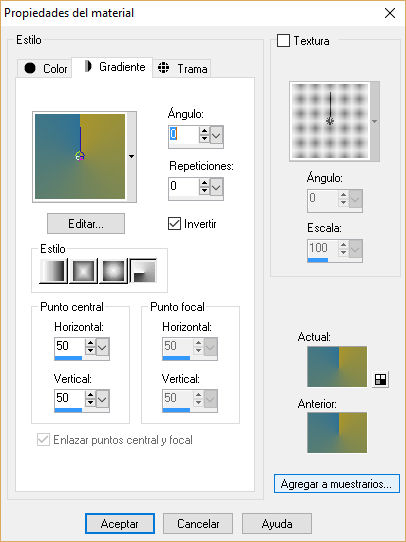Click the Aceptar button
This screenshot has height=542, width=406.
(120, 524)
